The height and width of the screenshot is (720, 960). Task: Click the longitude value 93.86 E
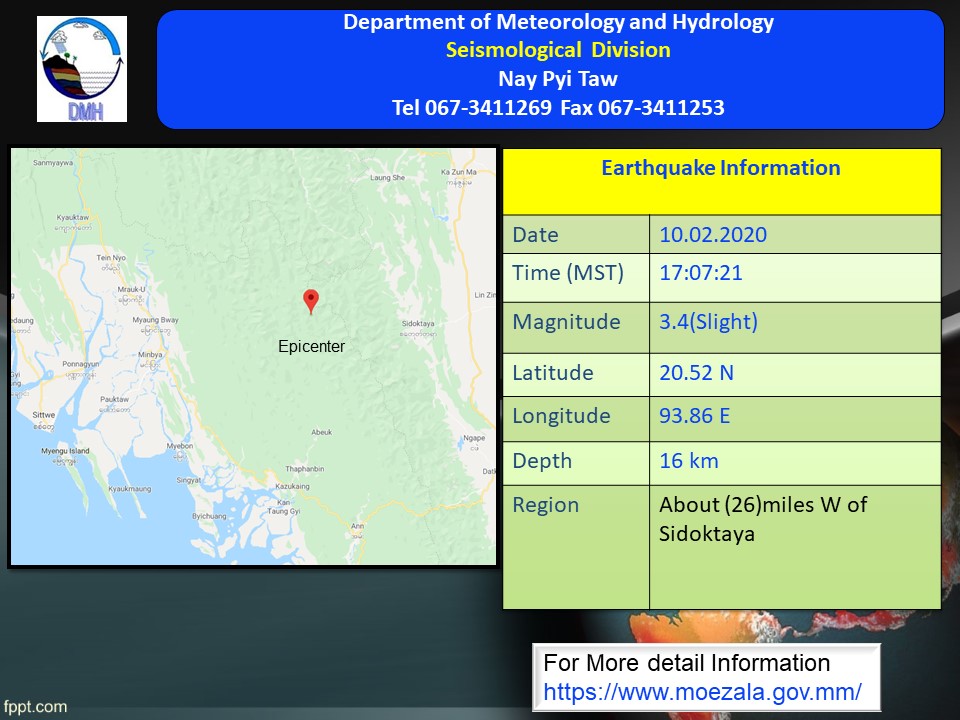point(694,415)
